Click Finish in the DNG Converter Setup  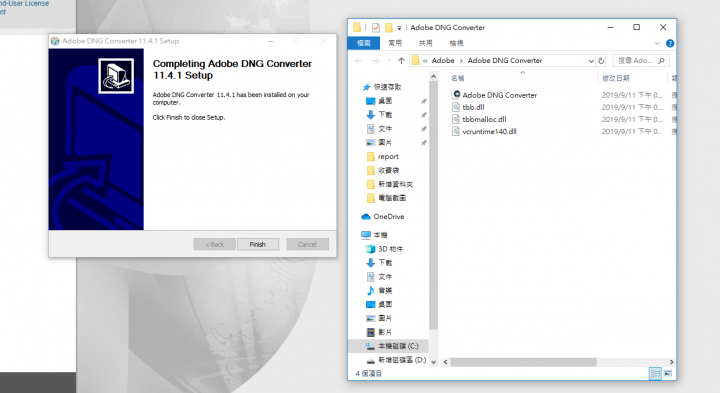pyautogui.click(x=258, y=244)
